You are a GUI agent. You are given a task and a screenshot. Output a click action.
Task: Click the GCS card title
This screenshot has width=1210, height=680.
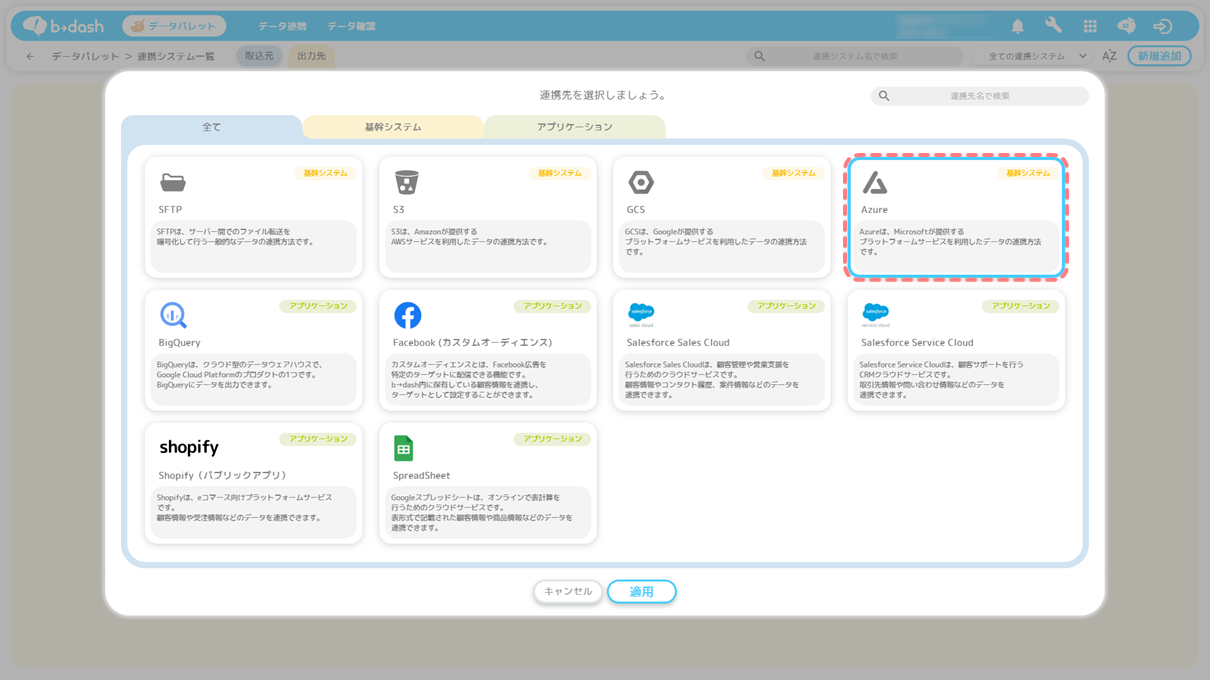(x=636, y=210)
